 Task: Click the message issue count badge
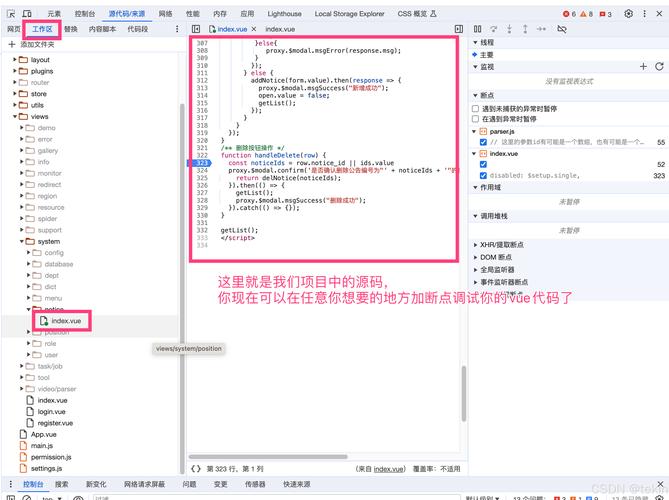click(x=605, y=14)
